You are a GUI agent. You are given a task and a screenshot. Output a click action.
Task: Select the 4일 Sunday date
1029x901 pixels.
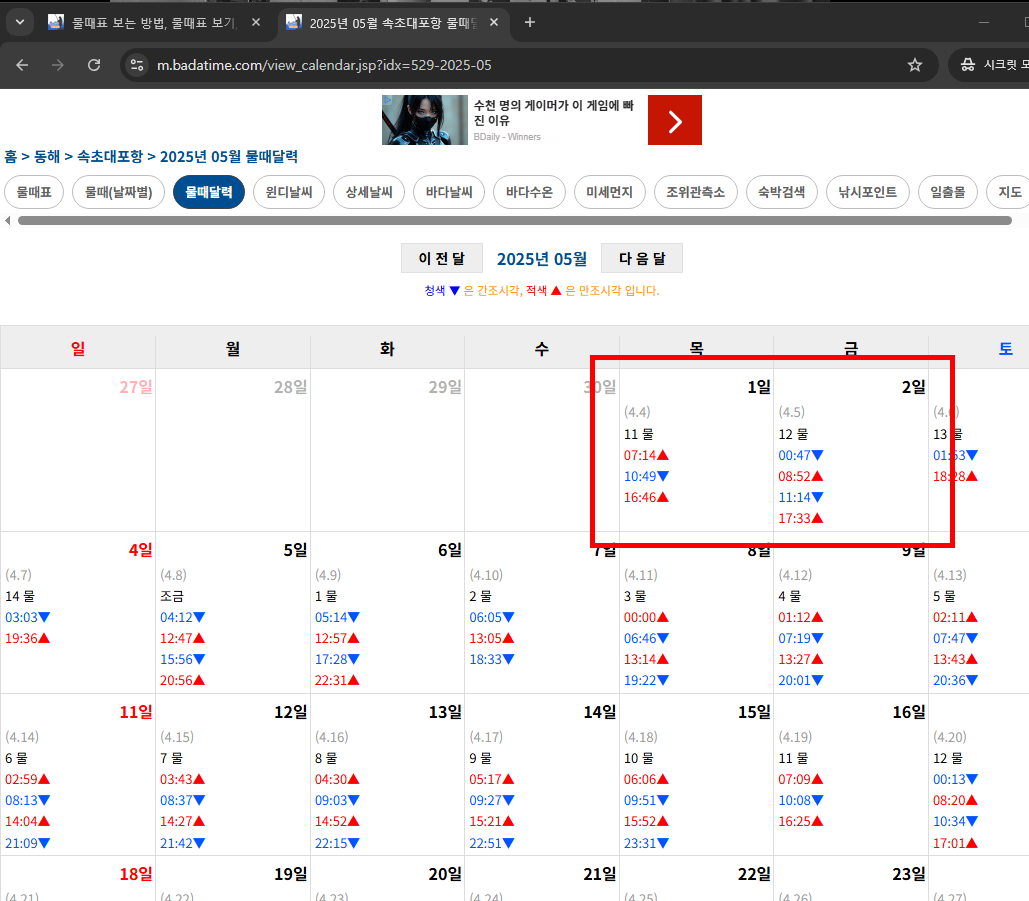click(x=140, y=550)
